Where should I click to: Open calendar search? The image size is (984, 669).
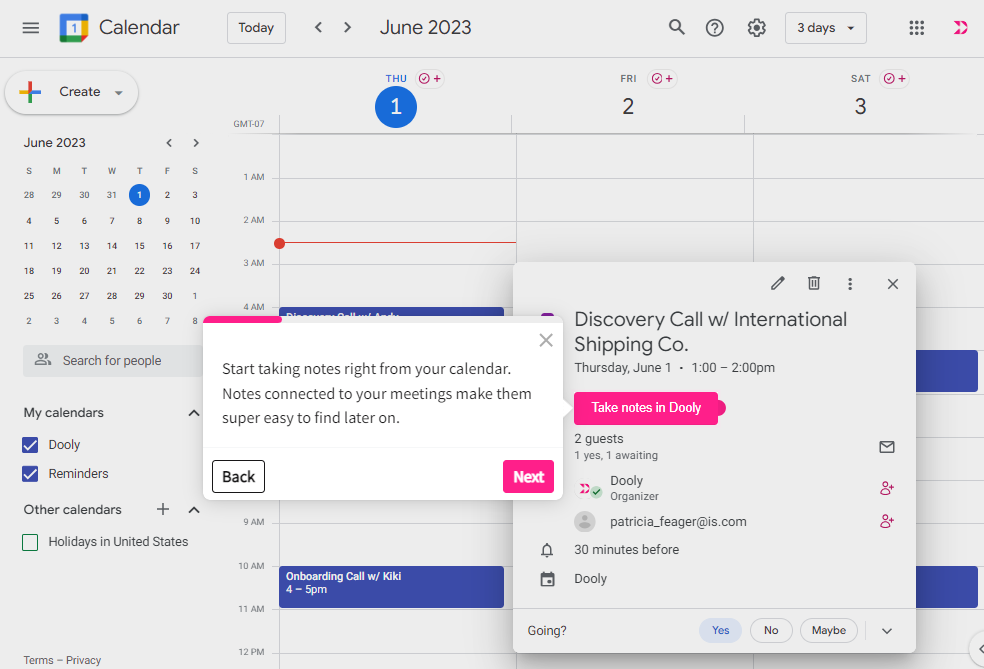pyautogui.click(x=676, y=28)
